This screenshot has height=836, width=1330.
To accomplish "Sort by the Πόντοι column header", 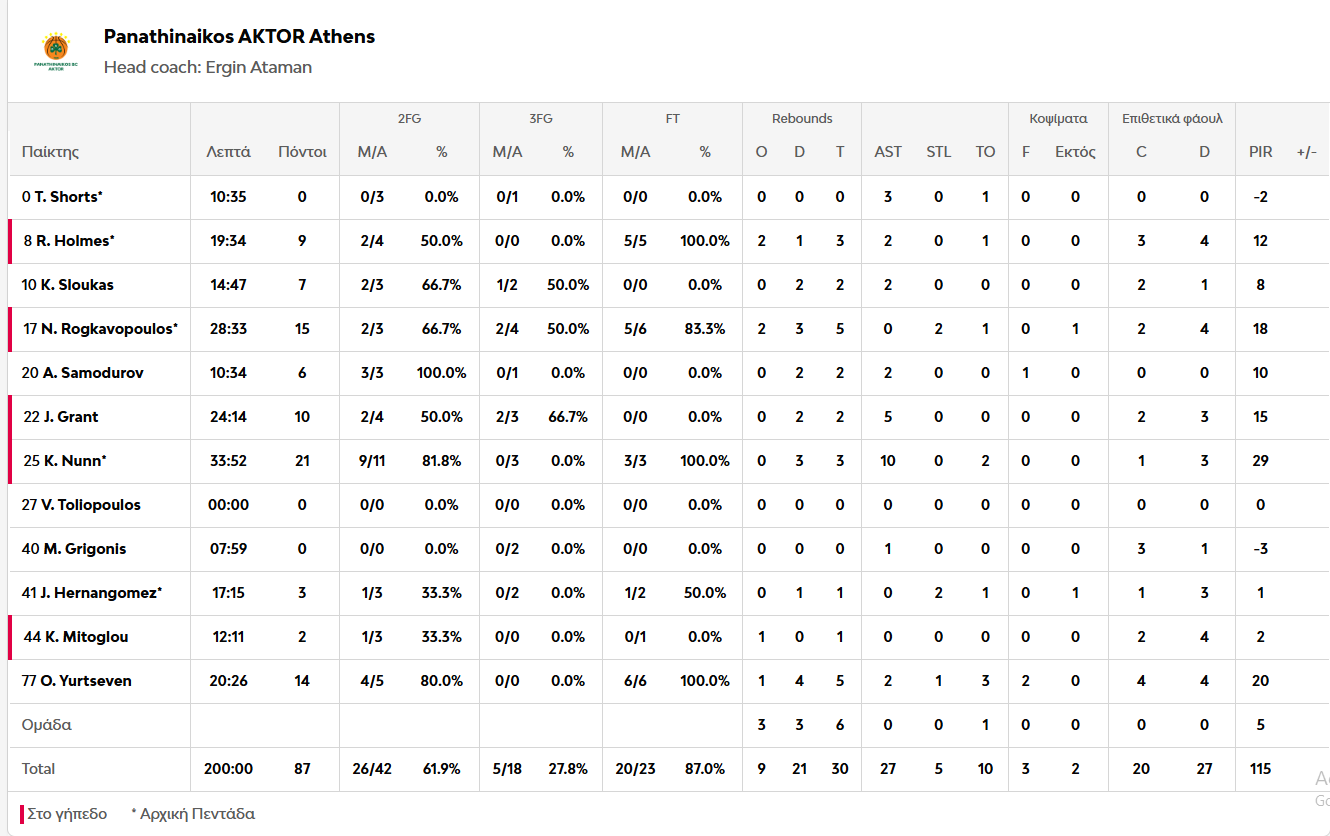I will click(x=302, y=152).
